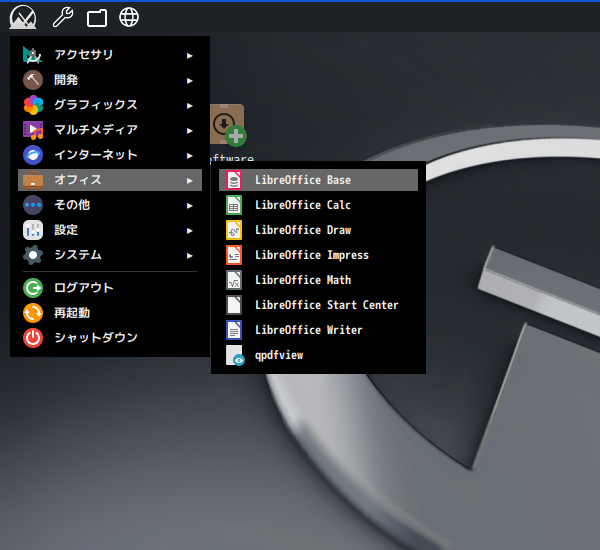Select the マルチメディア menu category
Image resolution: width=600 pixels, height=550 pixels.
point(95,130)
